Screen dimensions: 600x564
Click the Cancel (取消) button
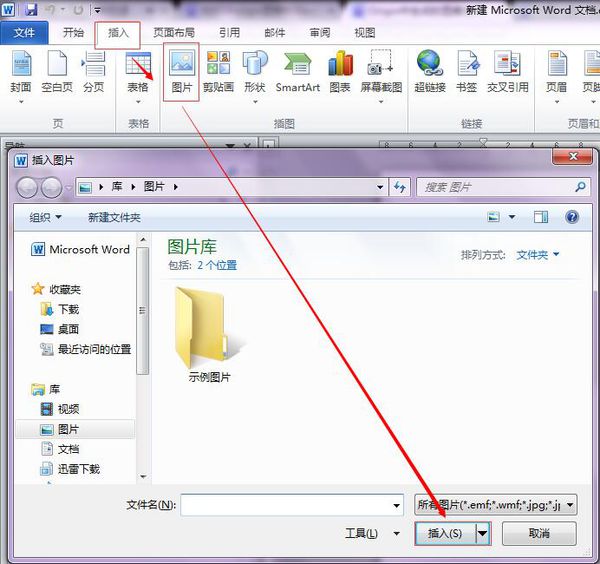pos(539,533)
